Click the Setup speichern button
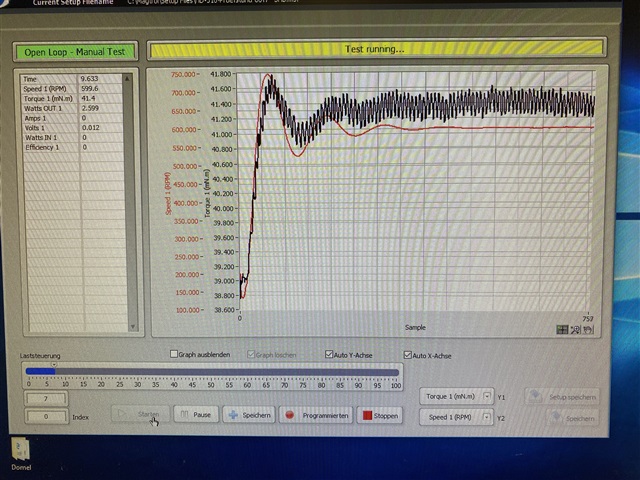This screenshot has width=640, height=480. pyautogui.click(x=562, y=396)
